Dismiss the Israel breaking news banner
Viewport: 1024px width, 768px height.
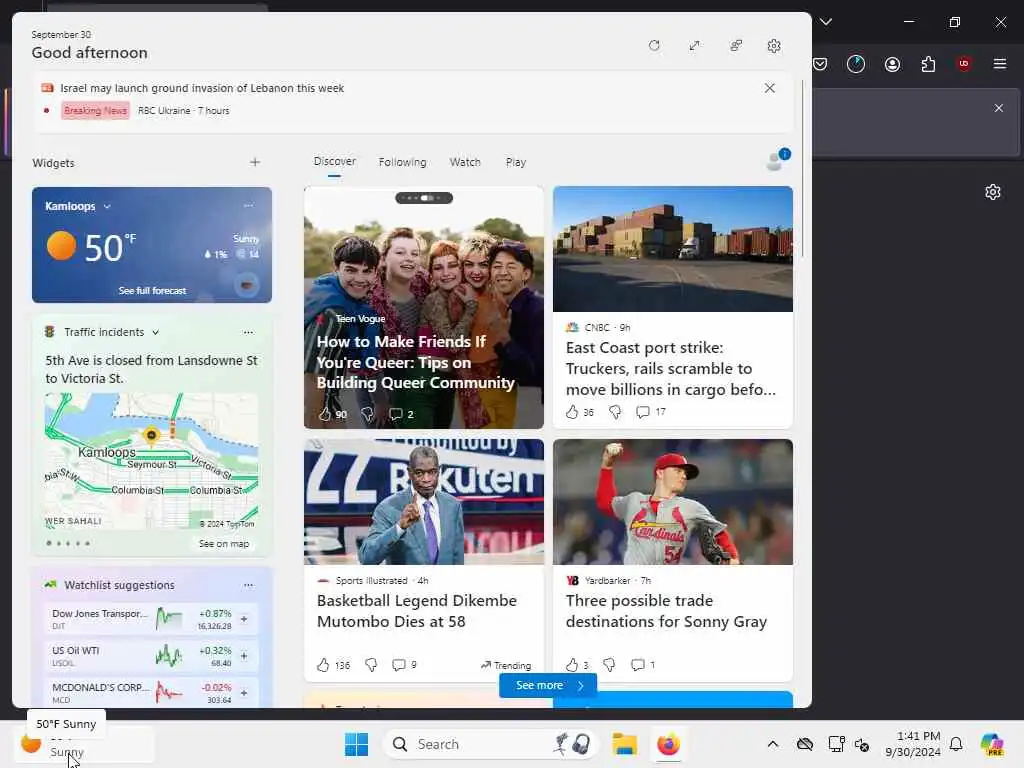coord(769,88)
